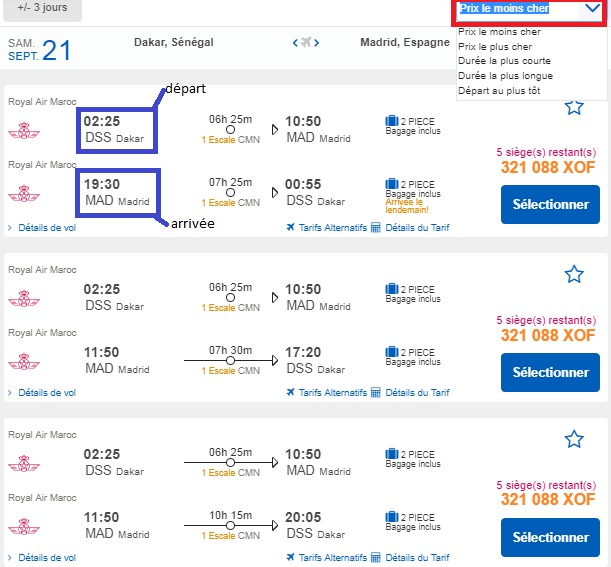Click Sélectionner for the third flight
Image resolution: width=611 pixels, height=567 pixels.
[550, 537]
